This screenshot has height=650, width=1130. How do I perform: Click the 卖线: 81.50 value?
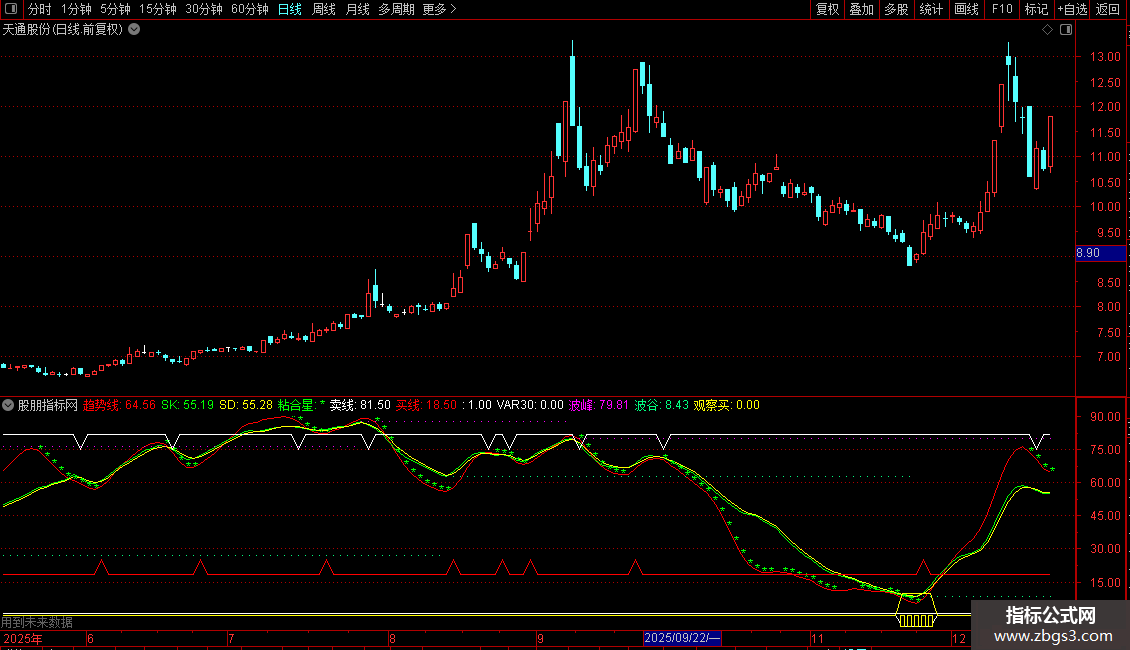click(360, 405)
